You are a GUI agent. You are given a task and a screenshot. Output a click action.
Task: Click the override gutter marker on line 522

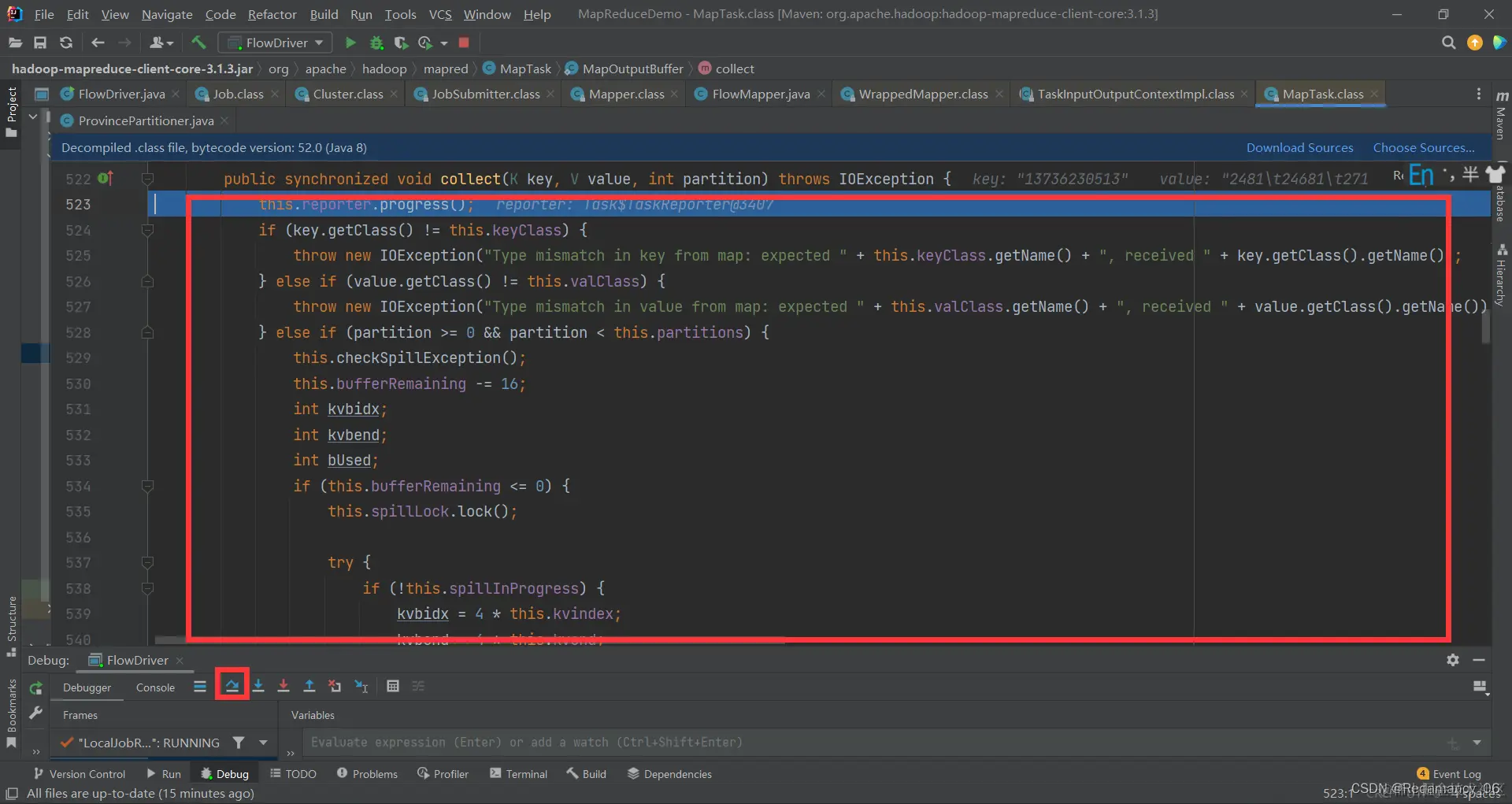tap(106, 179)
